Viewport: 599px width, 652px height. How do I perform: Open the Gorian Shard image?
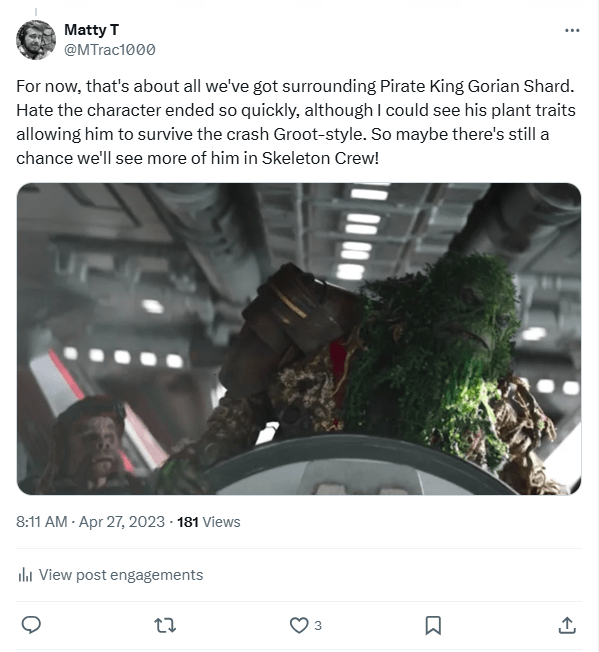pyautogui.click(x=299, y=339)
